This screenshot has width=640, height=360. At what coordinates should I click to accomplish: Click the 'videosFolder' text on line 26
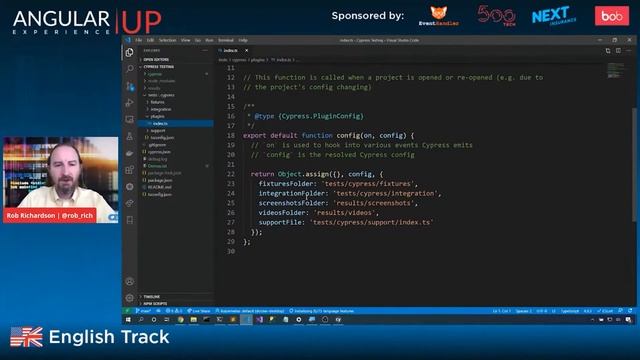click(x=282, y=213)
